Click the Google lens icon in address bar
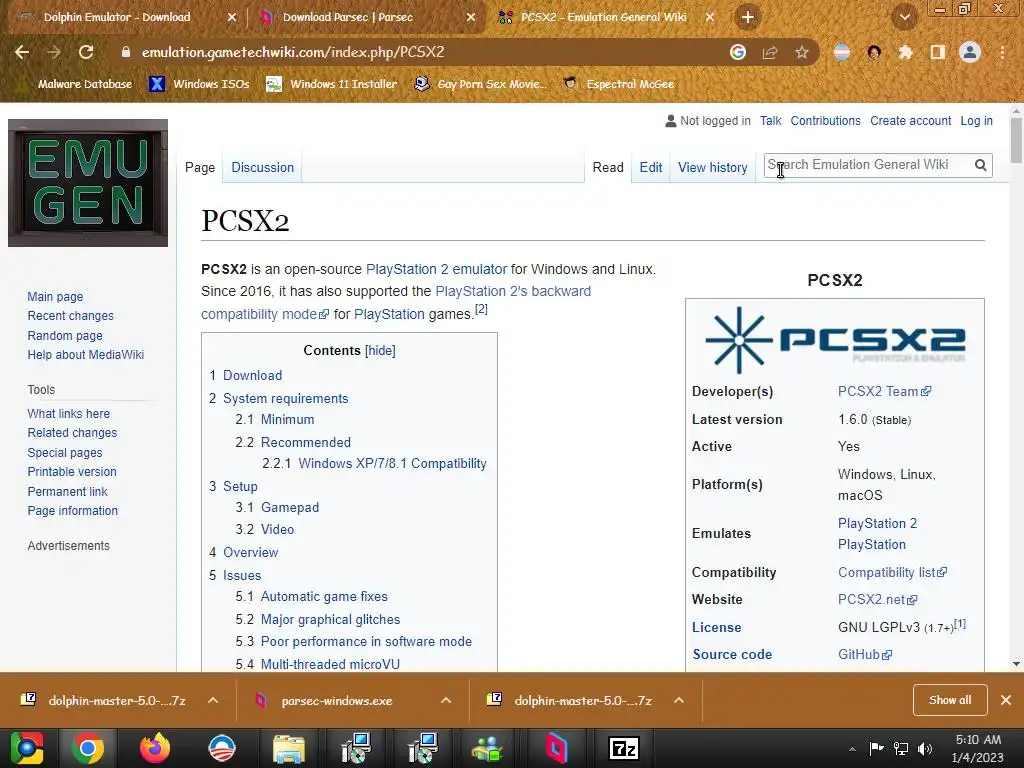The width and height of the screenshot is (1024, 768). (737, 52)
